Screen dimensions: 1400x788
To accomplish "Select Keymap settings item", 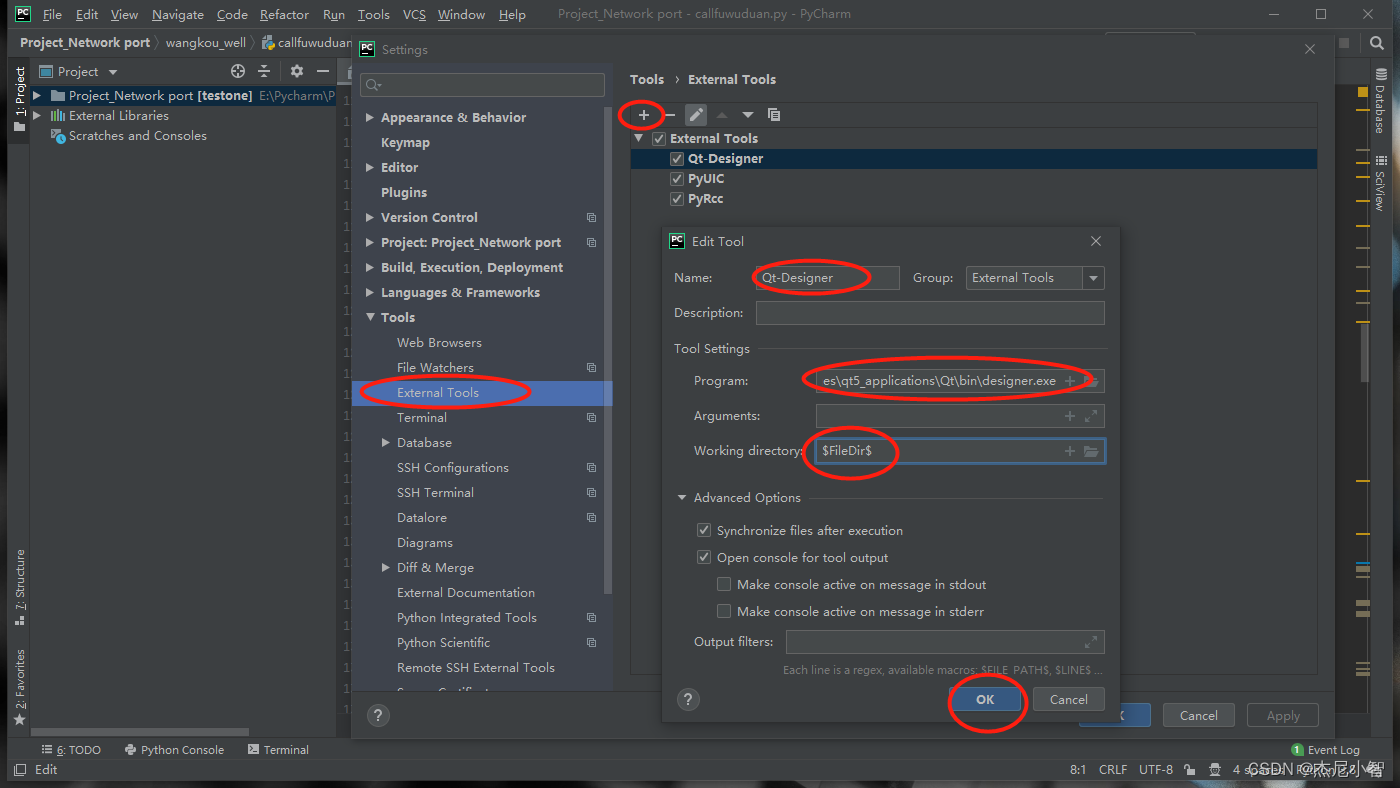I will point(405,143).
